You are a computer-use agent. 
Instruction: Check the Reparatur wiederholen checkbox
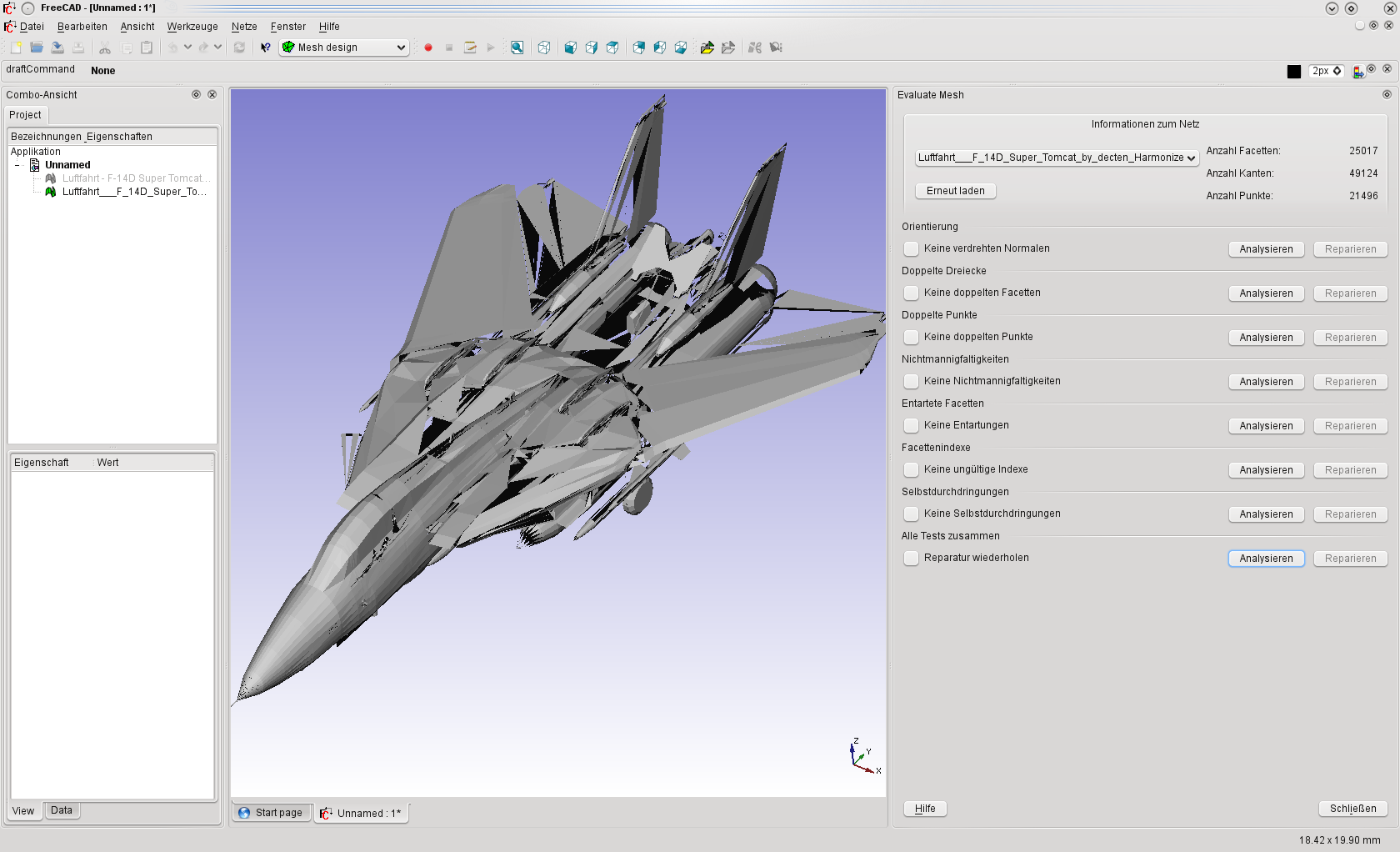(912, 558)
